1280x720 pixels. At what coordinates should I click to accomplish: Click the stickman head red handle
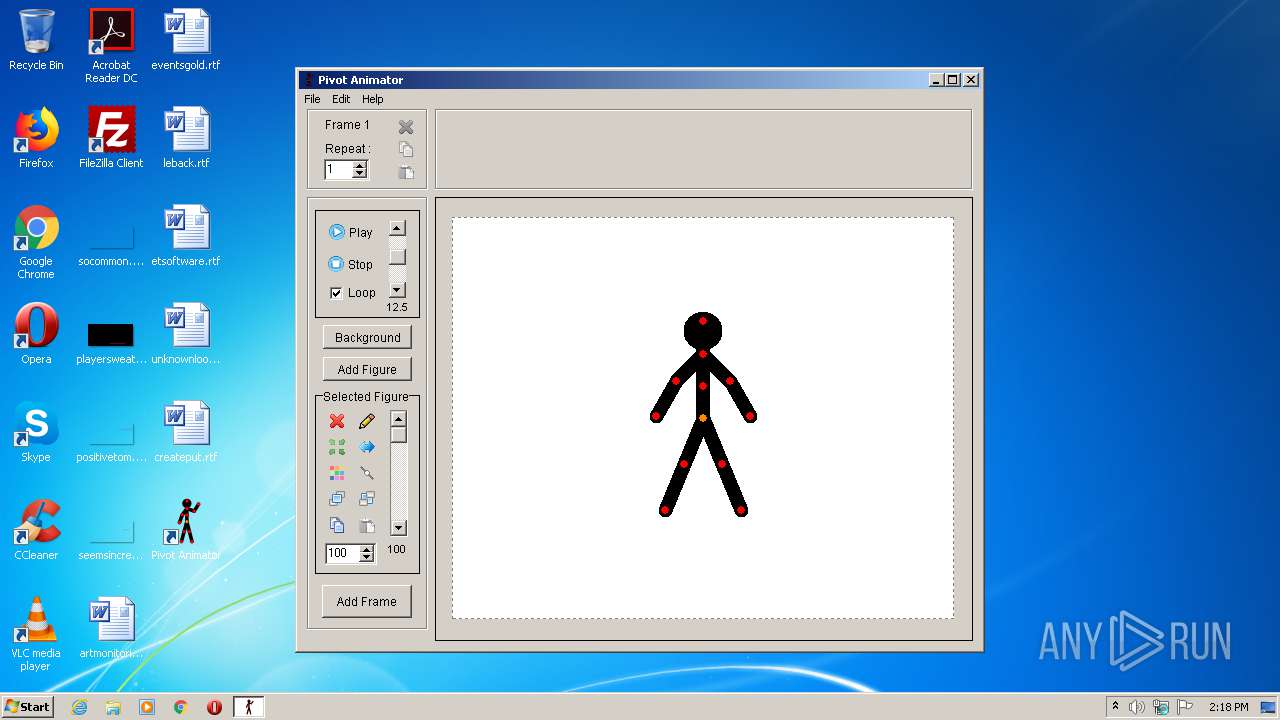click(x=703, y=321)
